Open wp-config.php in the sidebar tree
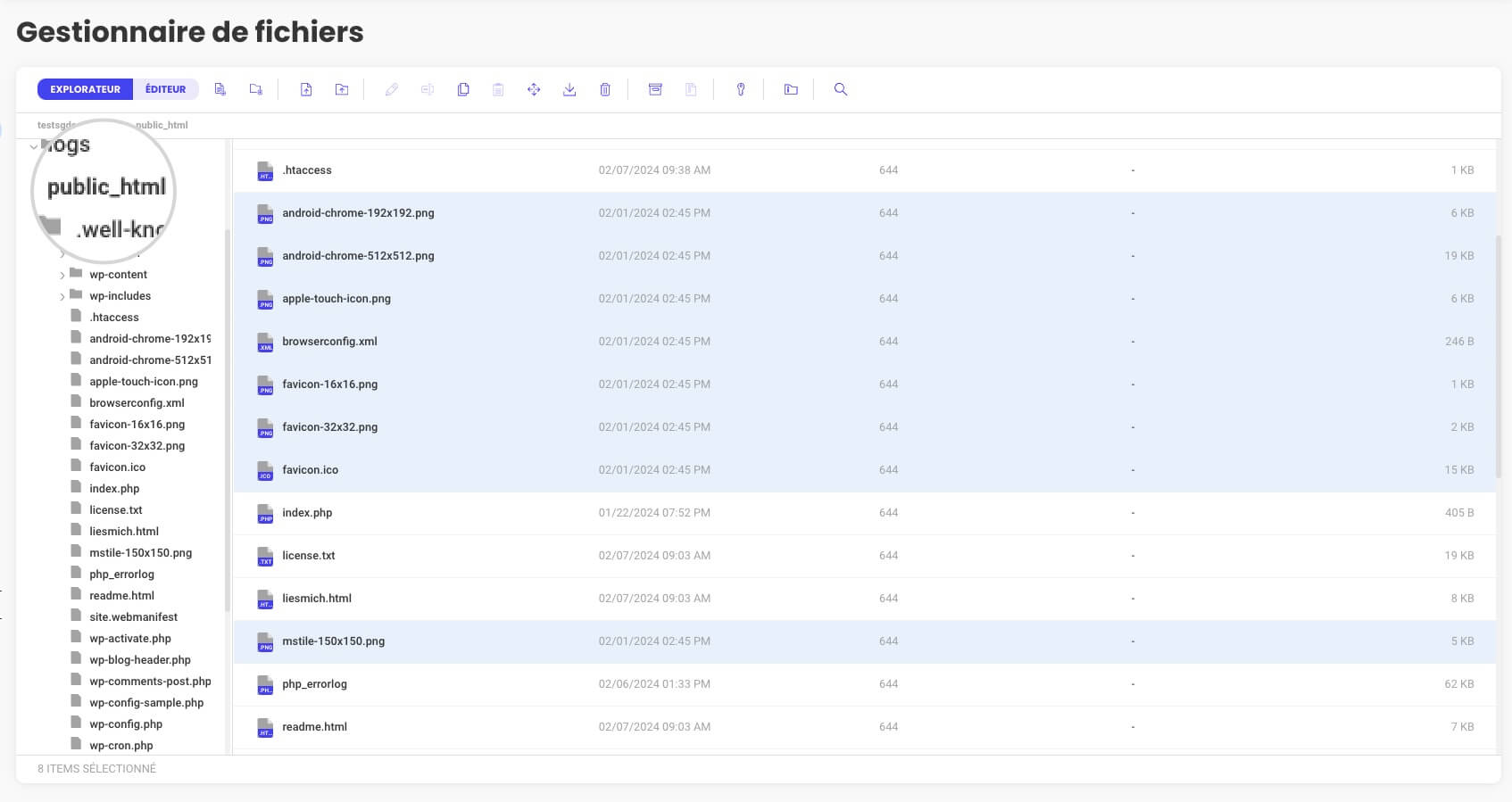1512x802 pixels. pyautogui.click(x=126, y=724)
